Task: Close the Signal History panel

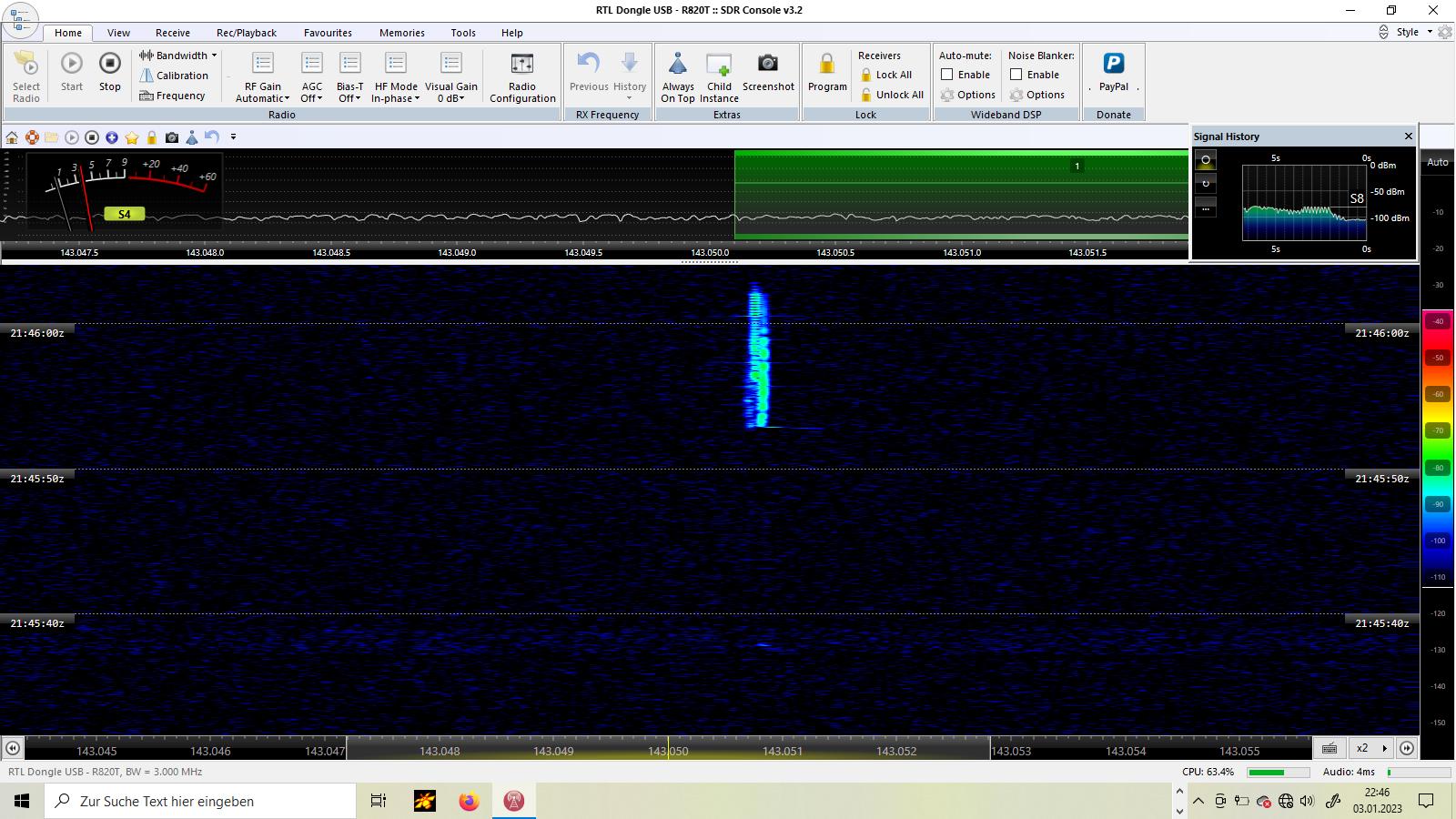Action: pos(1409,136)
